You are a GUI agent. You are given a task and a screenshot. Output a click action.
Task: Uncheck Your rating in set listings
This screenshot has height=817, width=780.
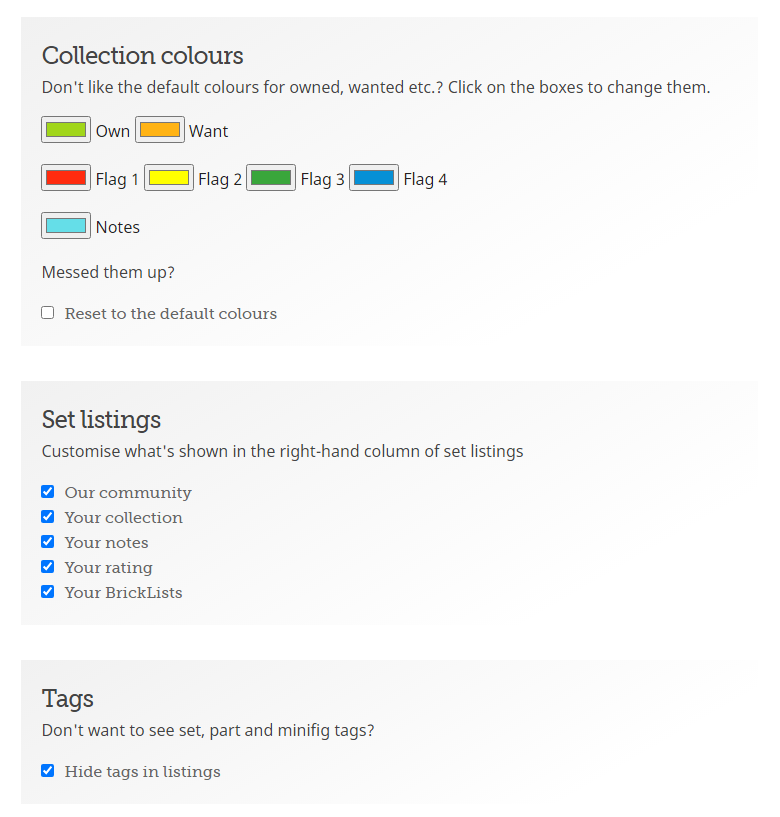[x=48, y=567]
